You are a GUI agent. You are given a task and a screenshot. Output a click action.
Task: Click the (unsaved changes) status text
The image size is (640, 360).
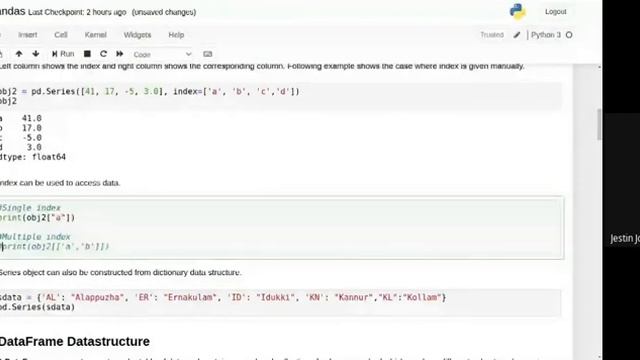164,12
